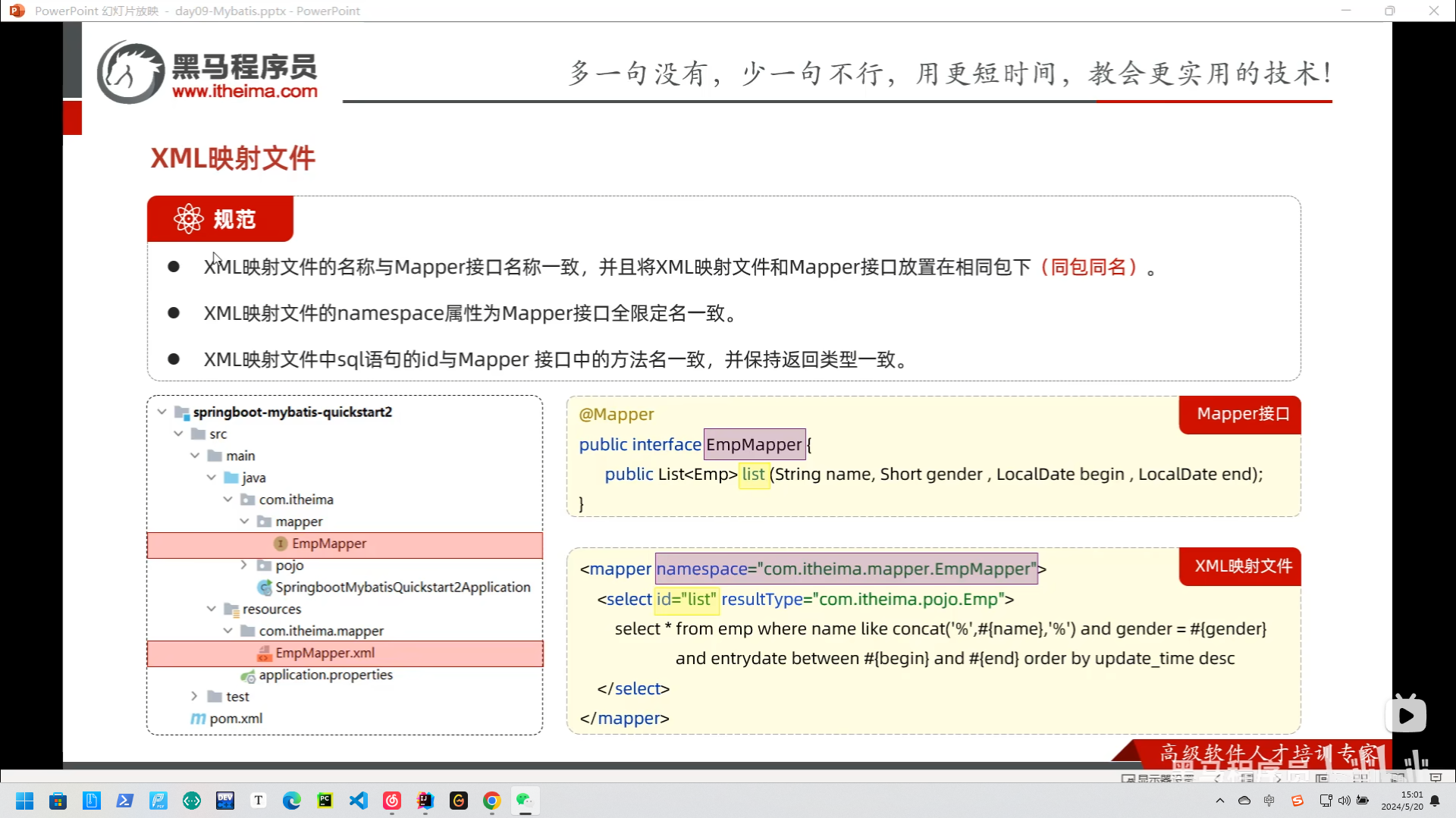Viewport: 1456px width, 818px height.
Task: Launch Microsoft Store from the taskbar
Action: click(58, 801)
